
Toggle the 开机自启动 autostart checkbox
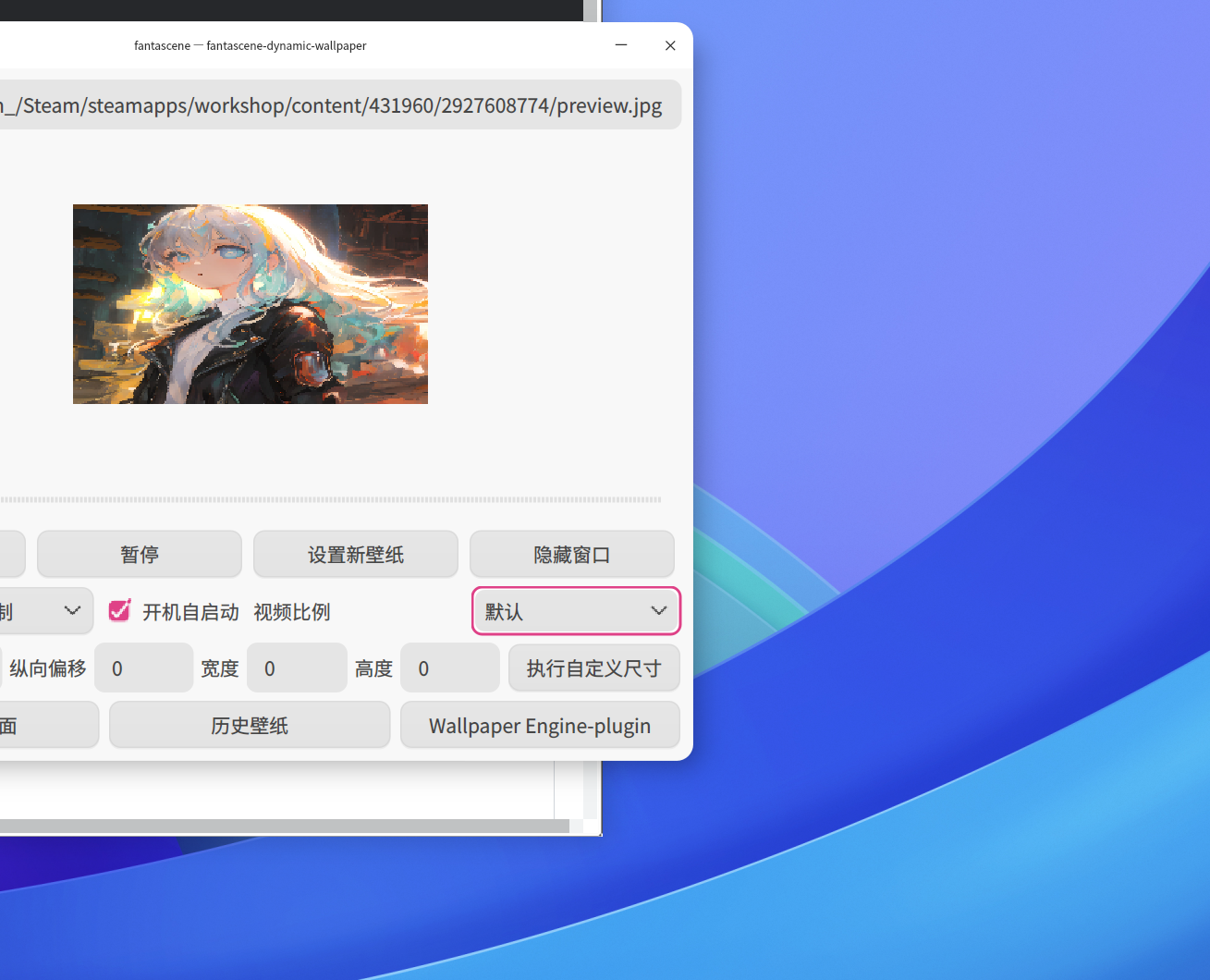coord(119,611)
